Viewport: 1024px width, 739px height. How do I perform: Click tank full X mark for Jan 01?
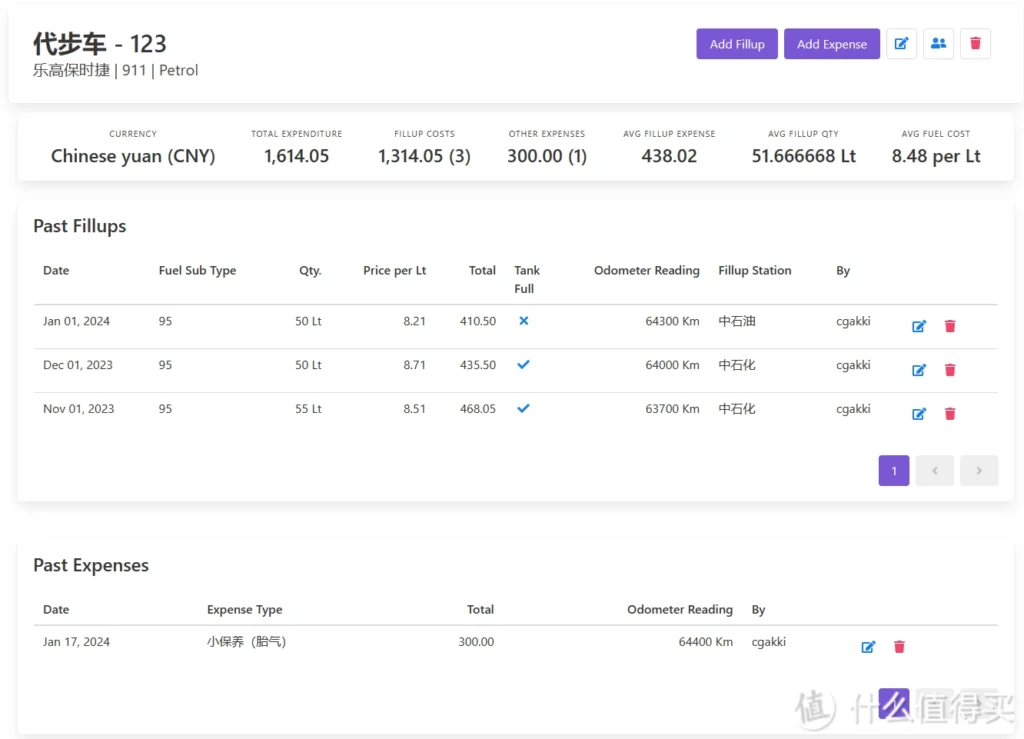pyautogui.click(x=523, y=321)
